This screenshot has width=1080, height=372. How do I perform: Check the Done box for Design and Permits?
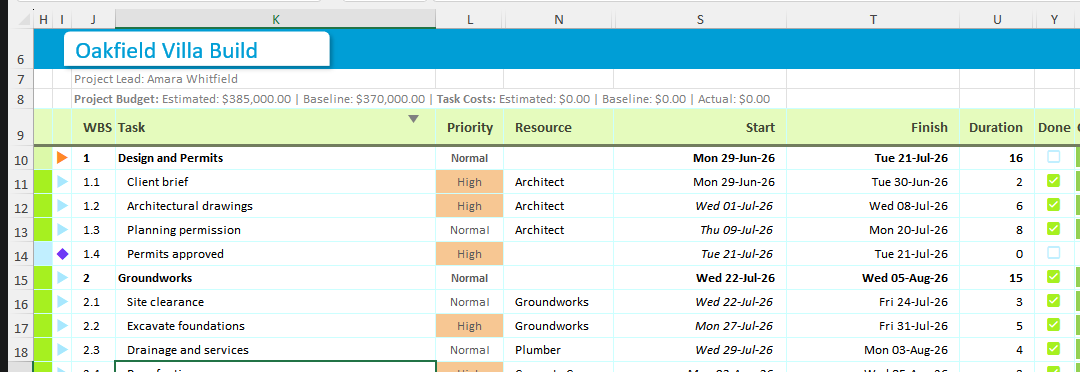point(1053,157)
